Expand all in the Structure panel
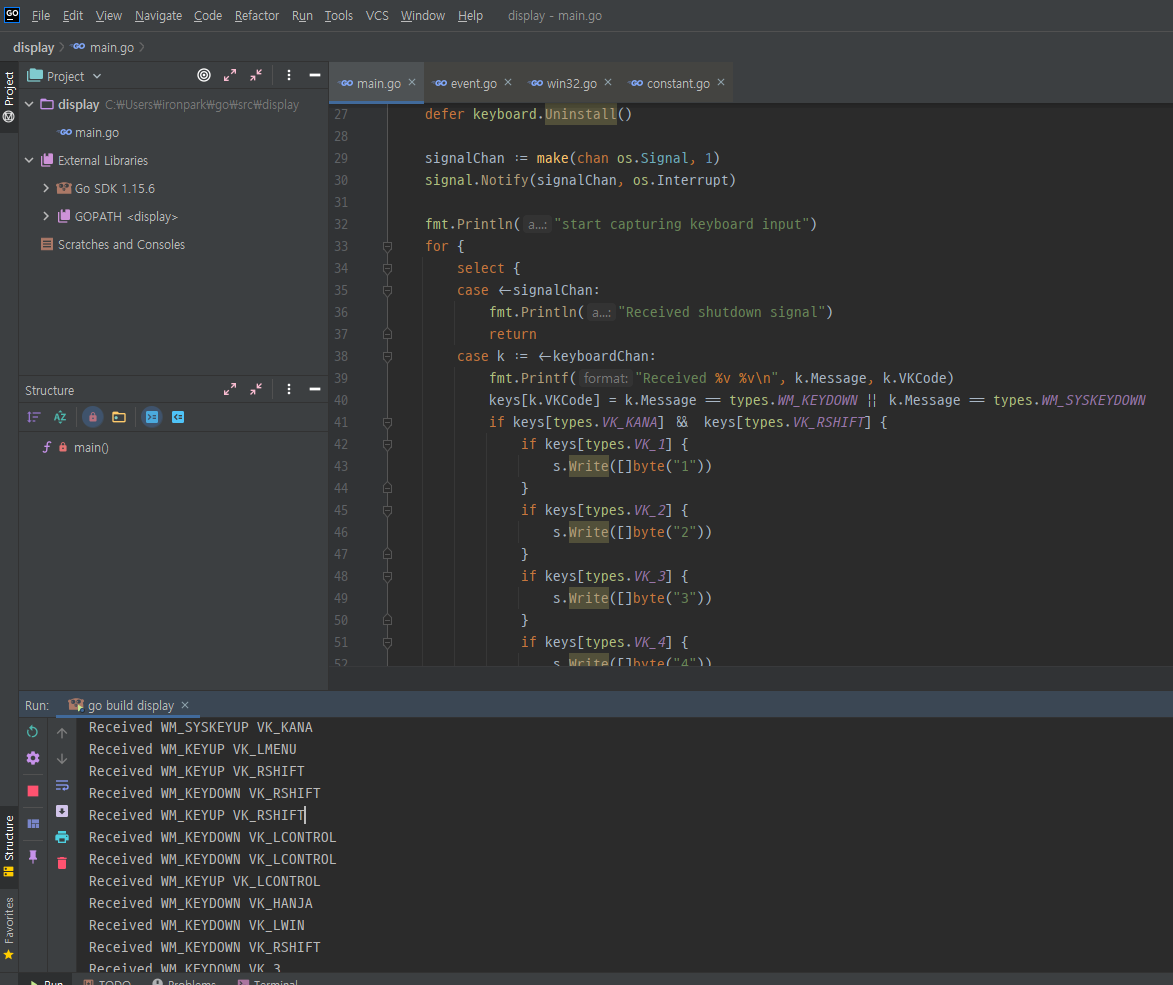Viewport: 1173px width, 985px height. 230,390
